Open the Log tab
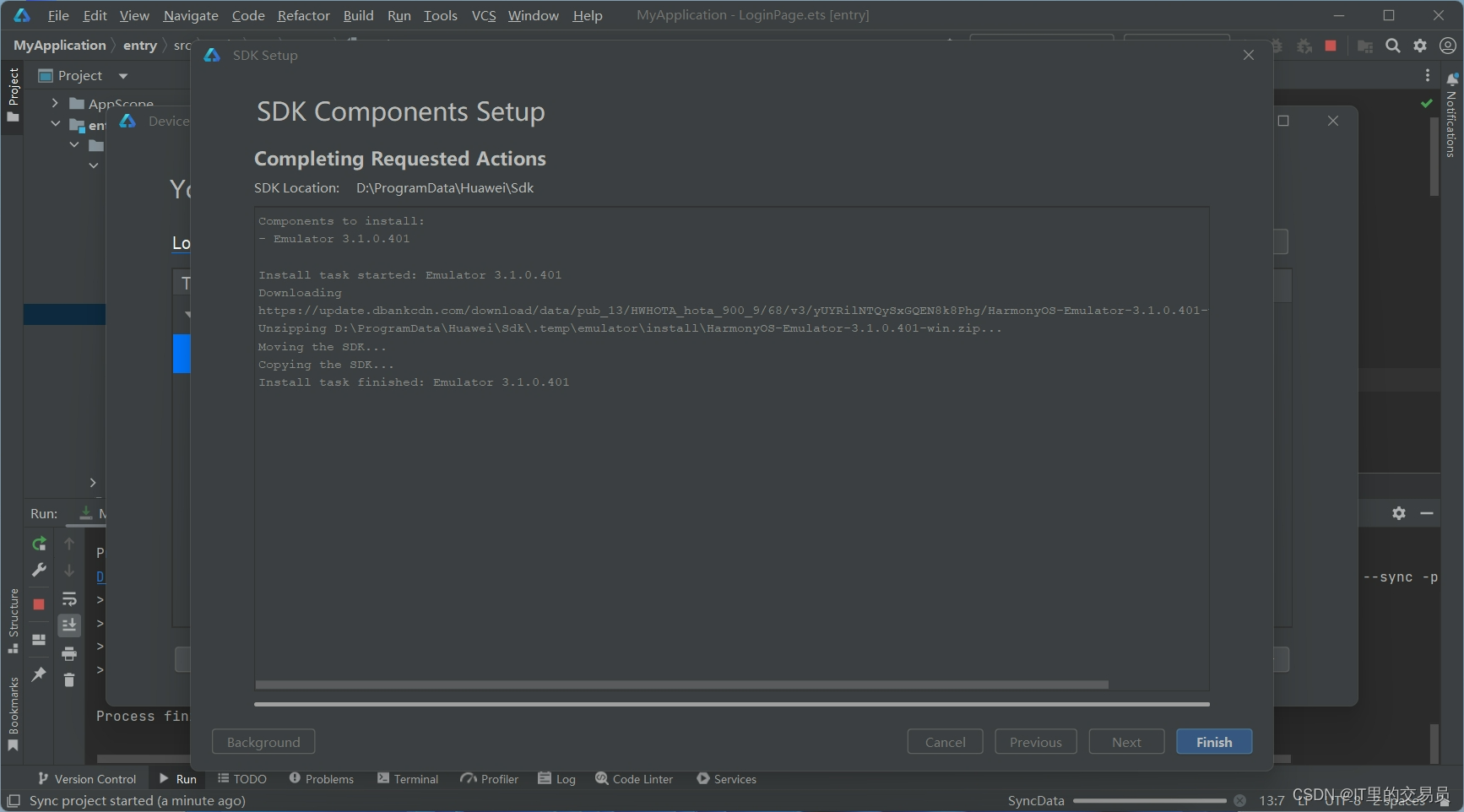 pyautogui.click(x=557, y=779)
